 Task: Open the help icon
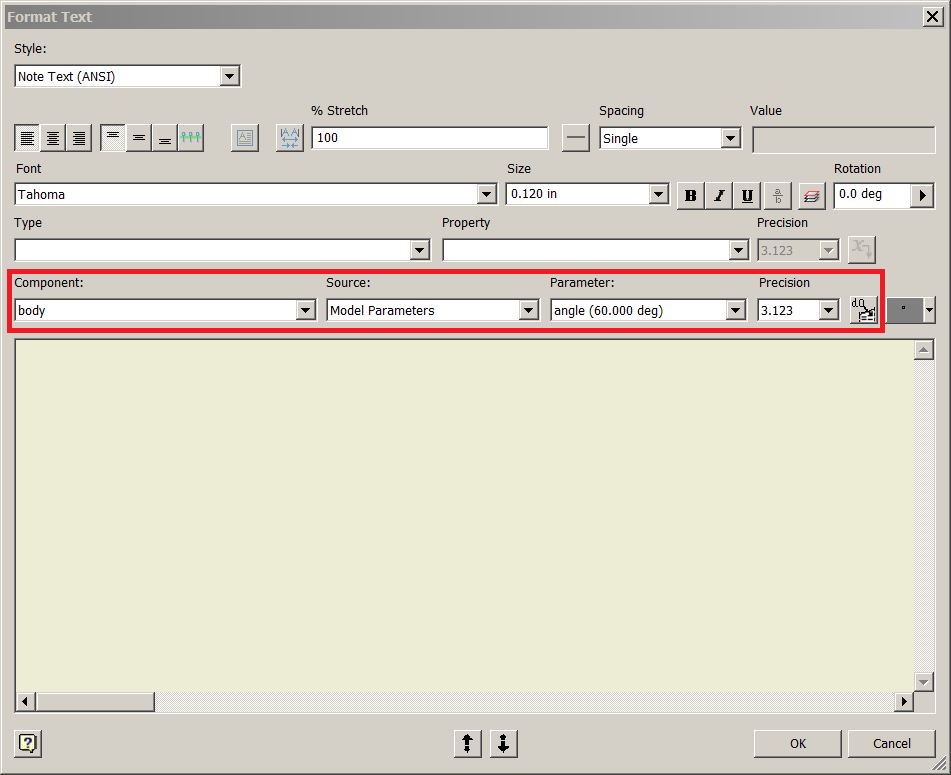(x=28, y=743)
